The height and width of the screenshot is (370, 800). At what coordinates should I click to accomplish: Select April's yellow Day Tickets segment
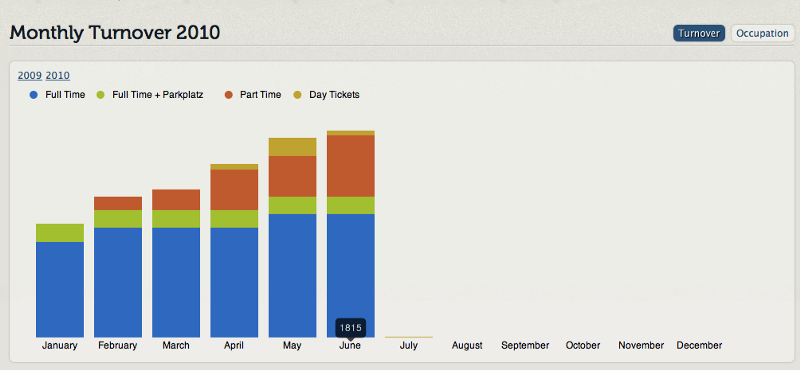[x=234, y=167]
